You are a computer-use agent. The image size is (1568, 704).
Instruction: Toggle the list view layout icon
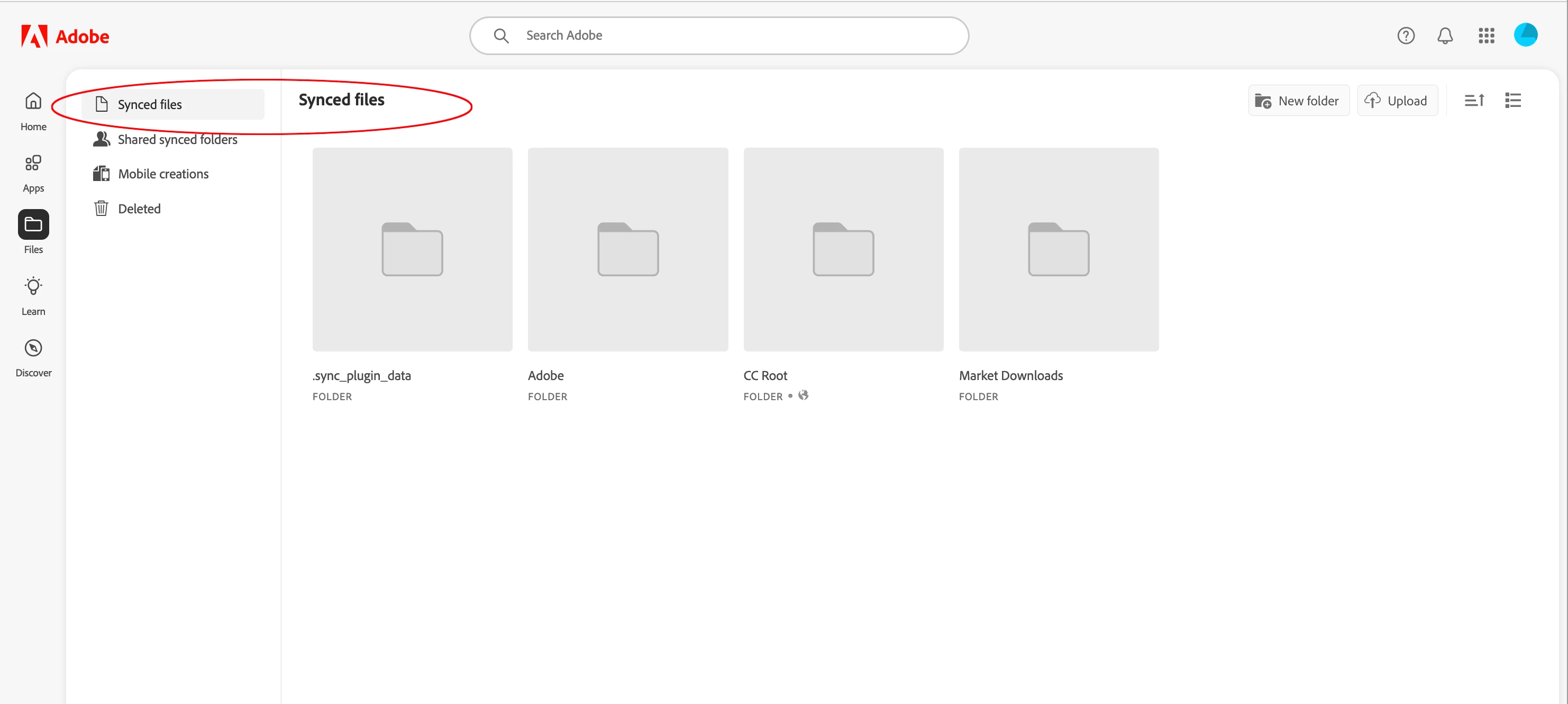coord(1512,101)
